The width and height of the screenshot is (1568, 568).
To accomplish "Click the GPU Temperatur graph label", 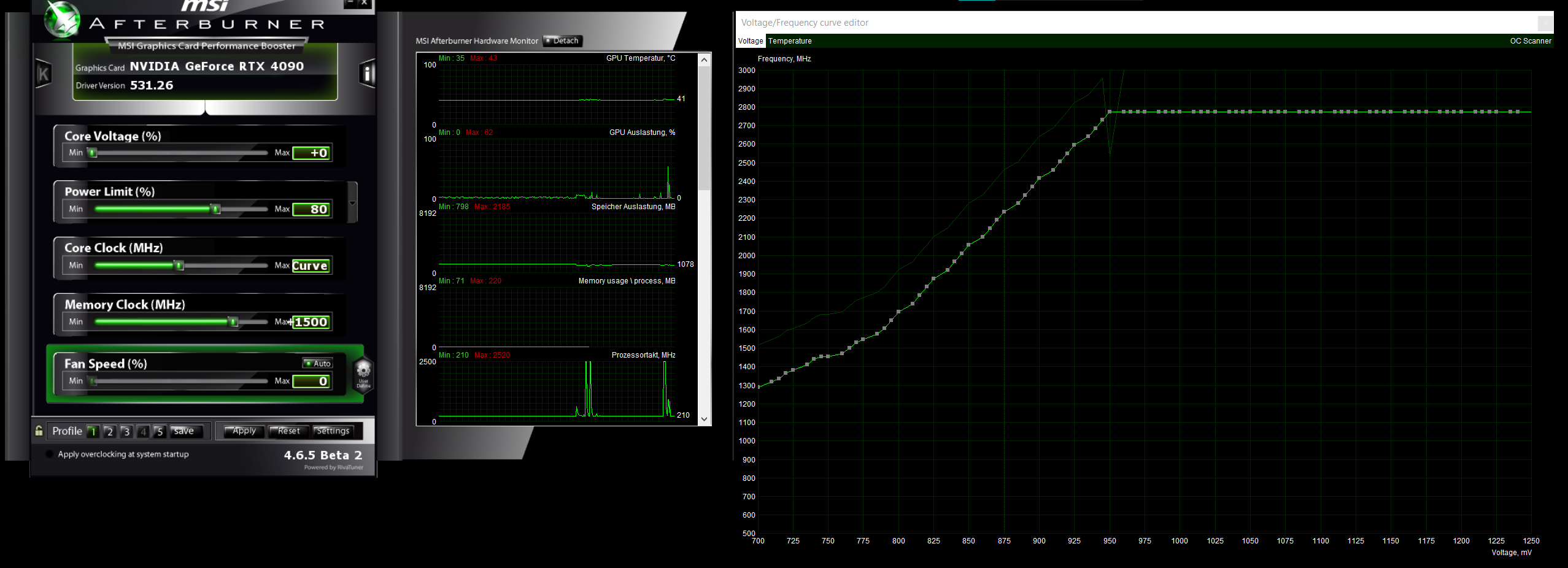I will click(641, 58).
